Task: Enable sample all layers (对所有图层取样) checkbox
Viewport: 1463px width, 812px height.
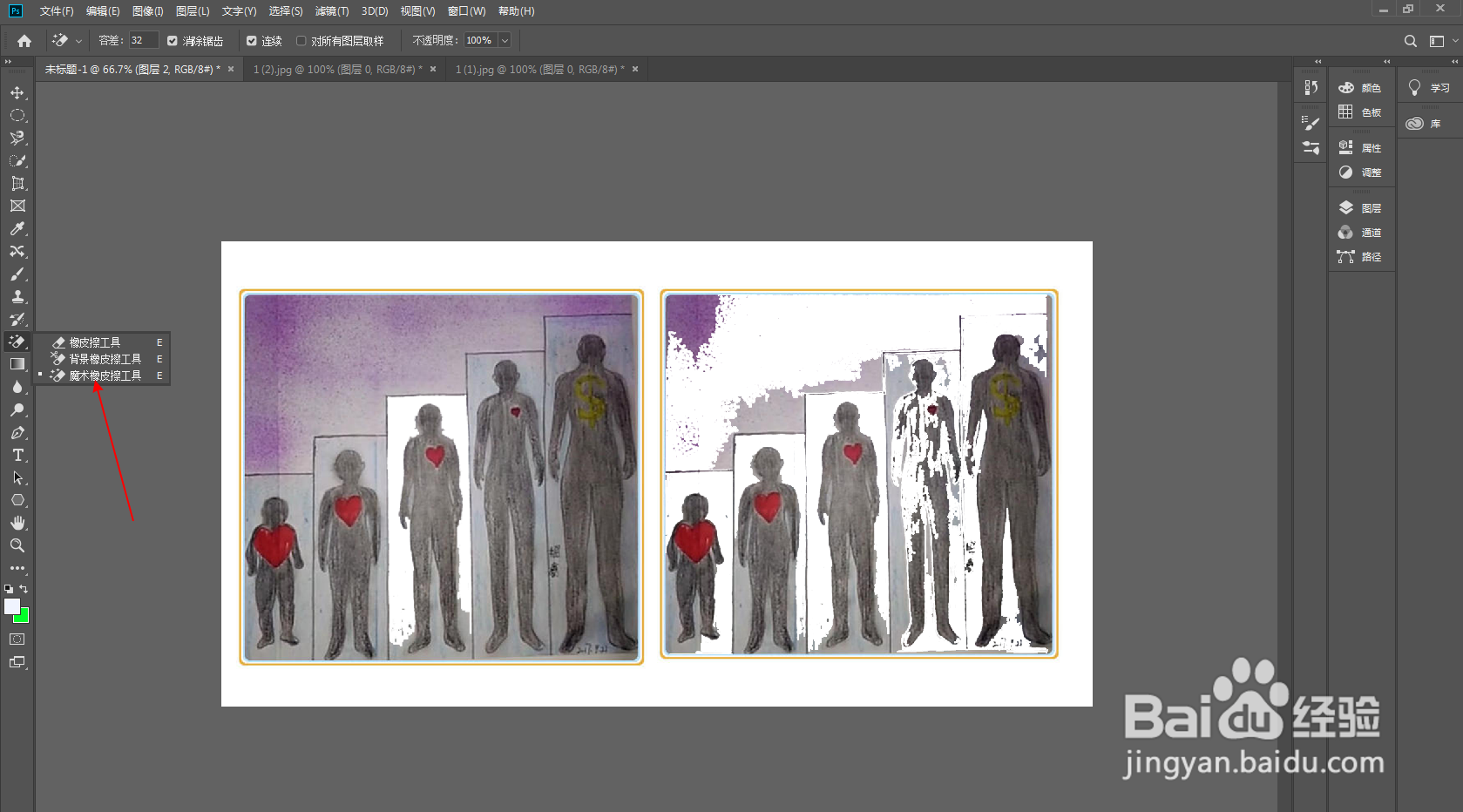Action: point(301,41)
